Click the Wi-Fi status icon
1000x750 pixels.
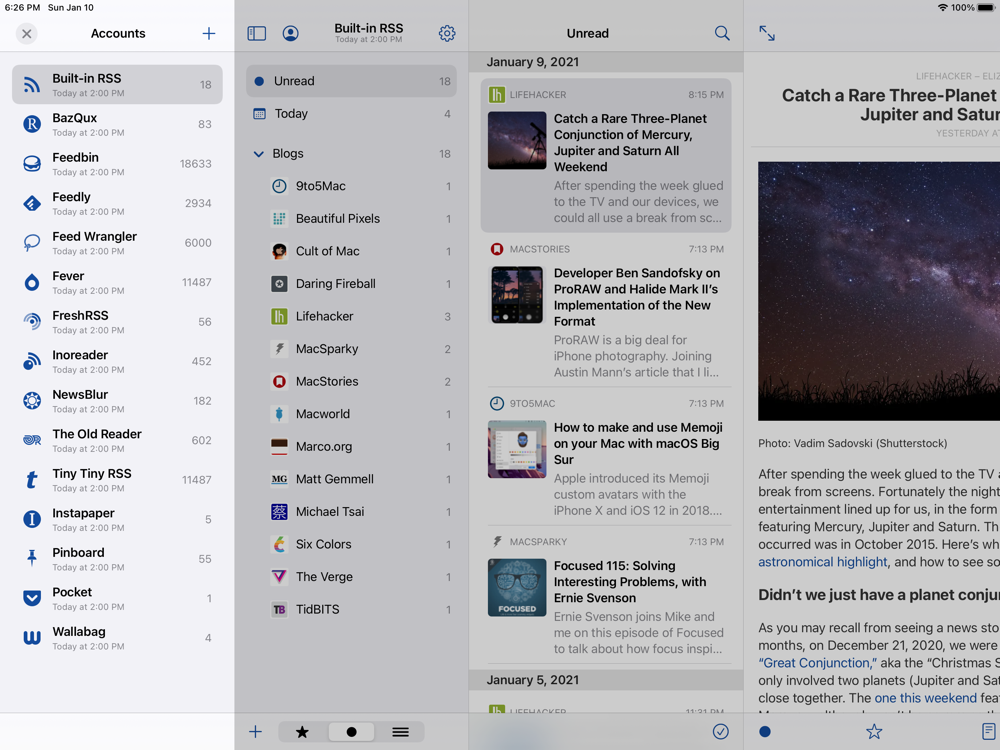[x=943, y=8]
